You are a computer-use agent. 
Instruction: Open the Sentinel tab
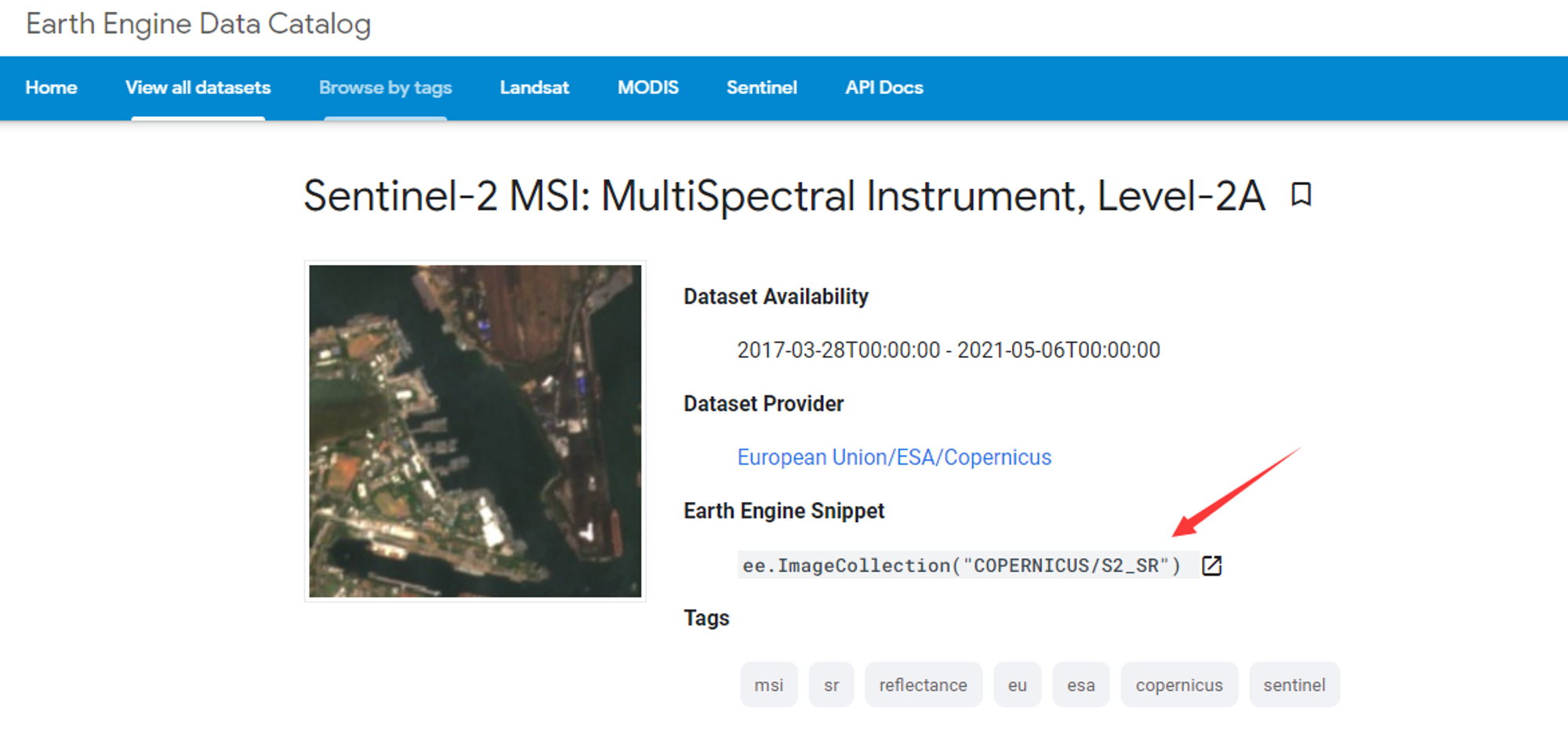pyautogui.click(x=761, y=88)
